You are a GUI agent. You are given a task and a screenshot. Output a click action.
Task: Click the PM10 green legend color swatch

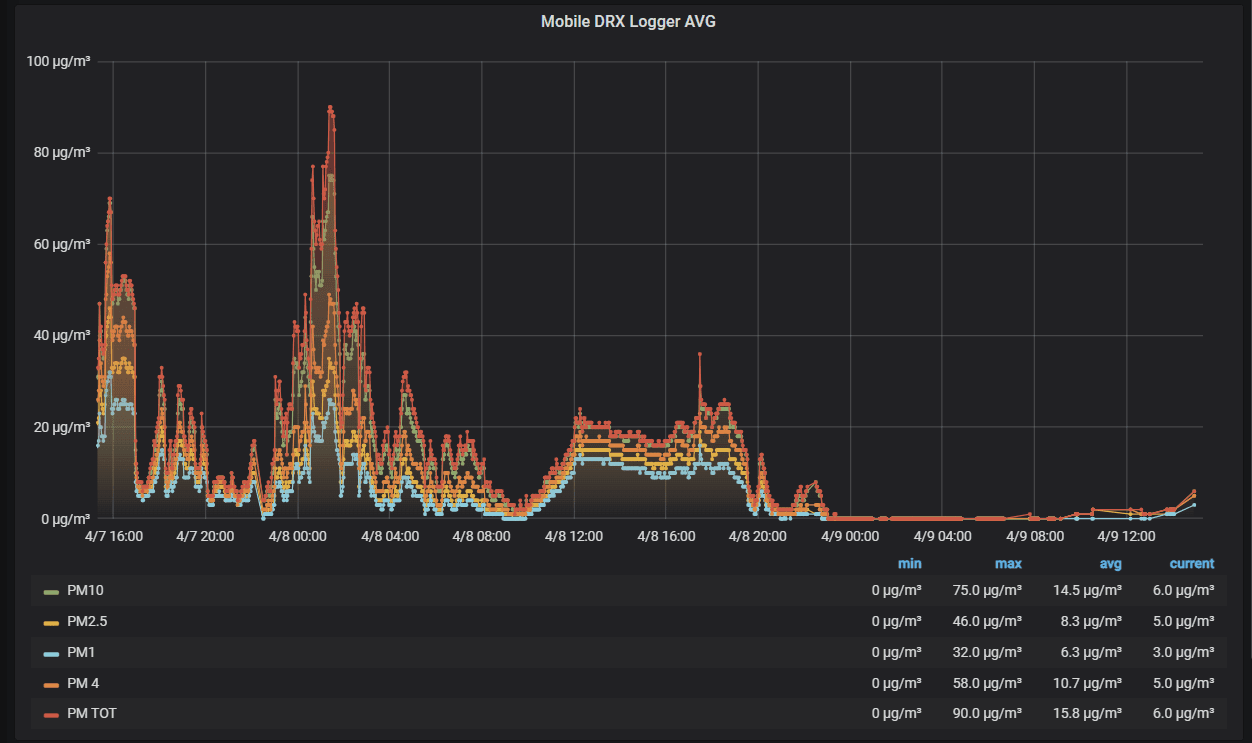click(52, 592)
